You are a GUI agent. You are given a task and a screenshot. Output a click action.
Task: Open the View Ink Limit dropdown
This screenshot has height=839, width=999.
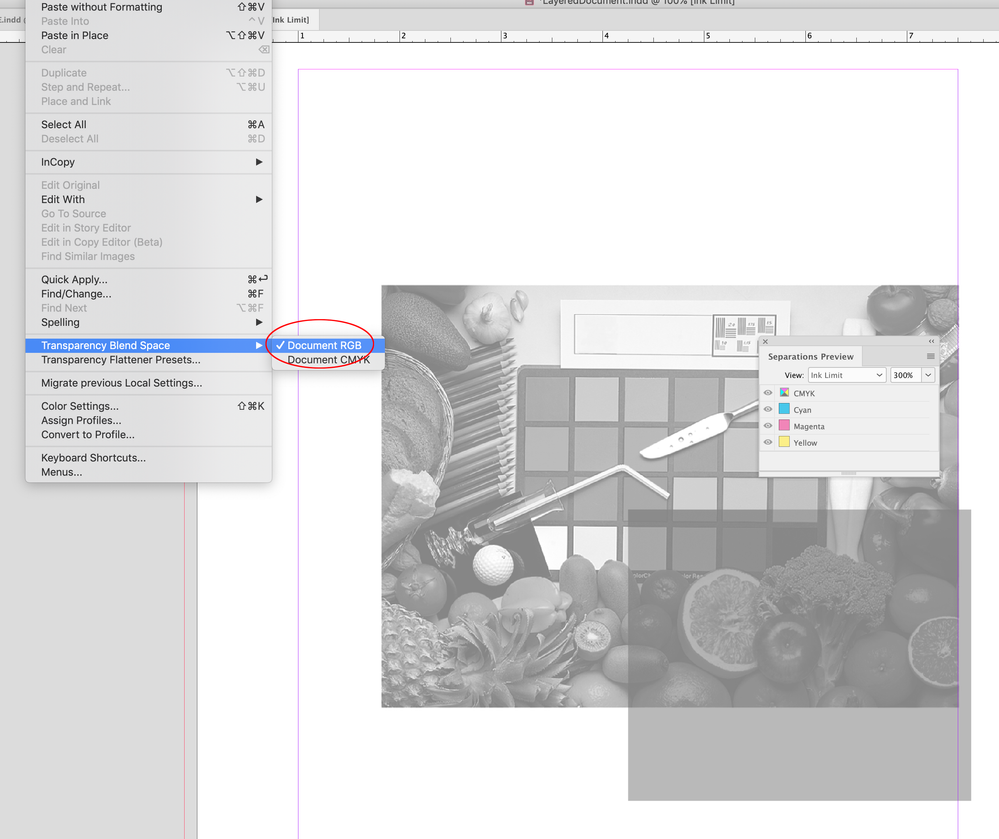[x=847, y=375]
